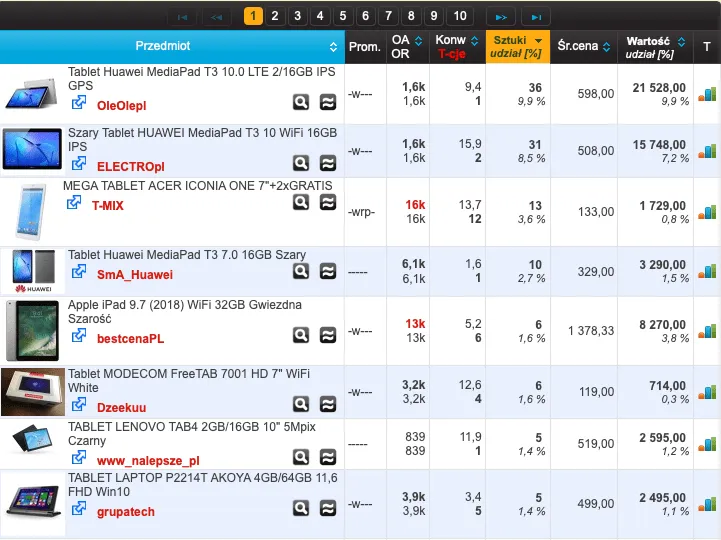Open the bar chart icon for the bestcenaPL row
This screenshot has width=721, height=540.
707,331
